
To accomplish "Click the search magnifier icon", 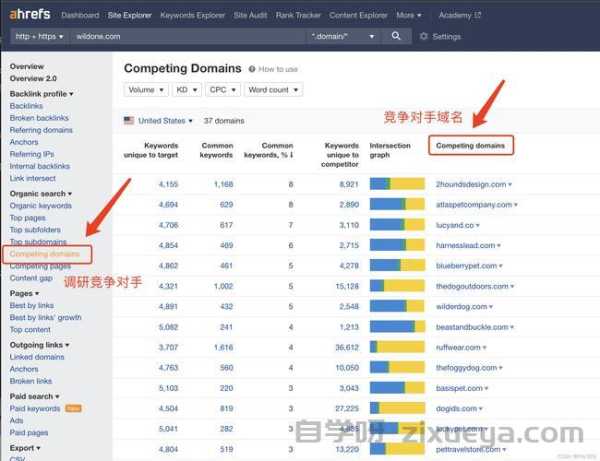I will (x=396, y=36).
